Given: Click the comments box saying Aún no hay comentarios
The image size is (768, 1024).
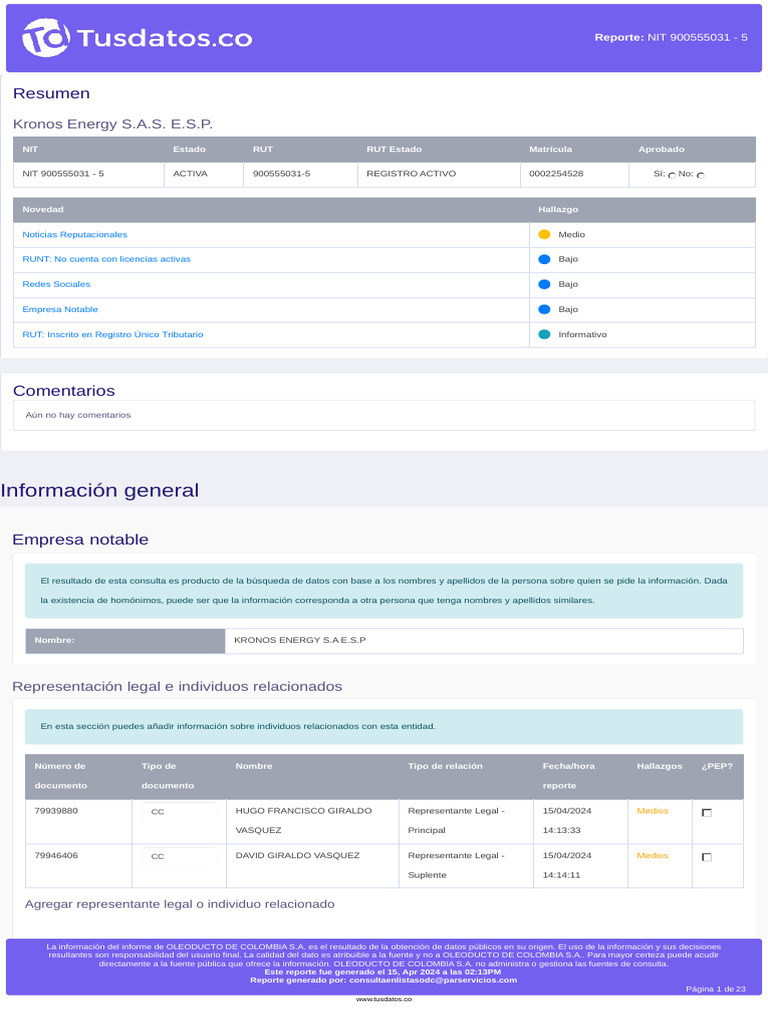Looking at the screenshot, I should 384,415.
